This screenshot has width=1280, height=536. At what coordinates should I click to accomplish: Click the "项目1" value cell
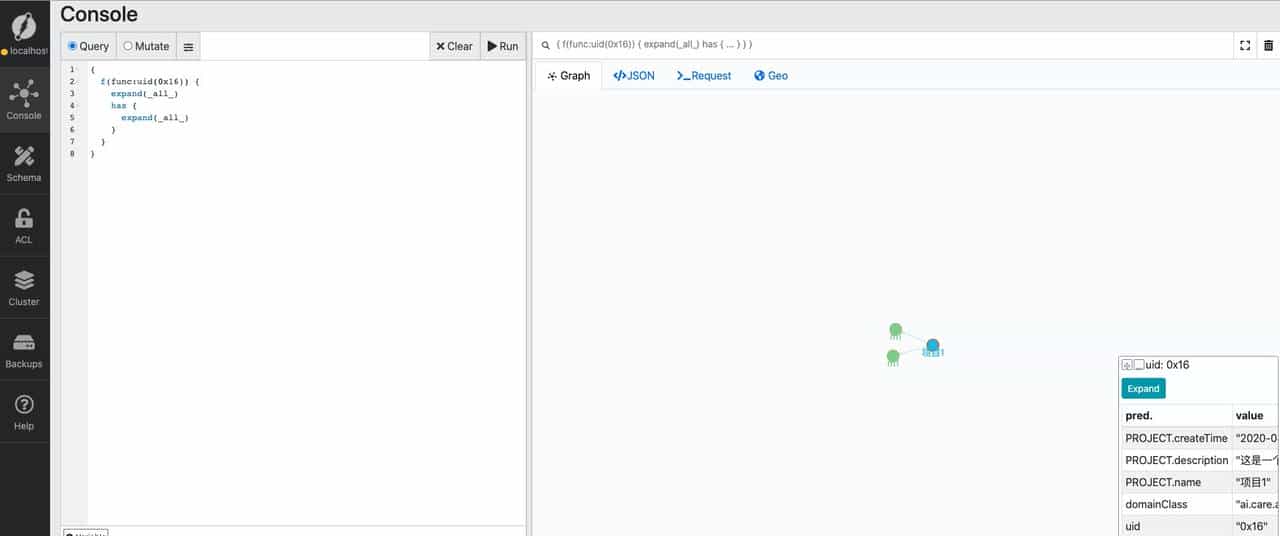(x=1255, y=482)
